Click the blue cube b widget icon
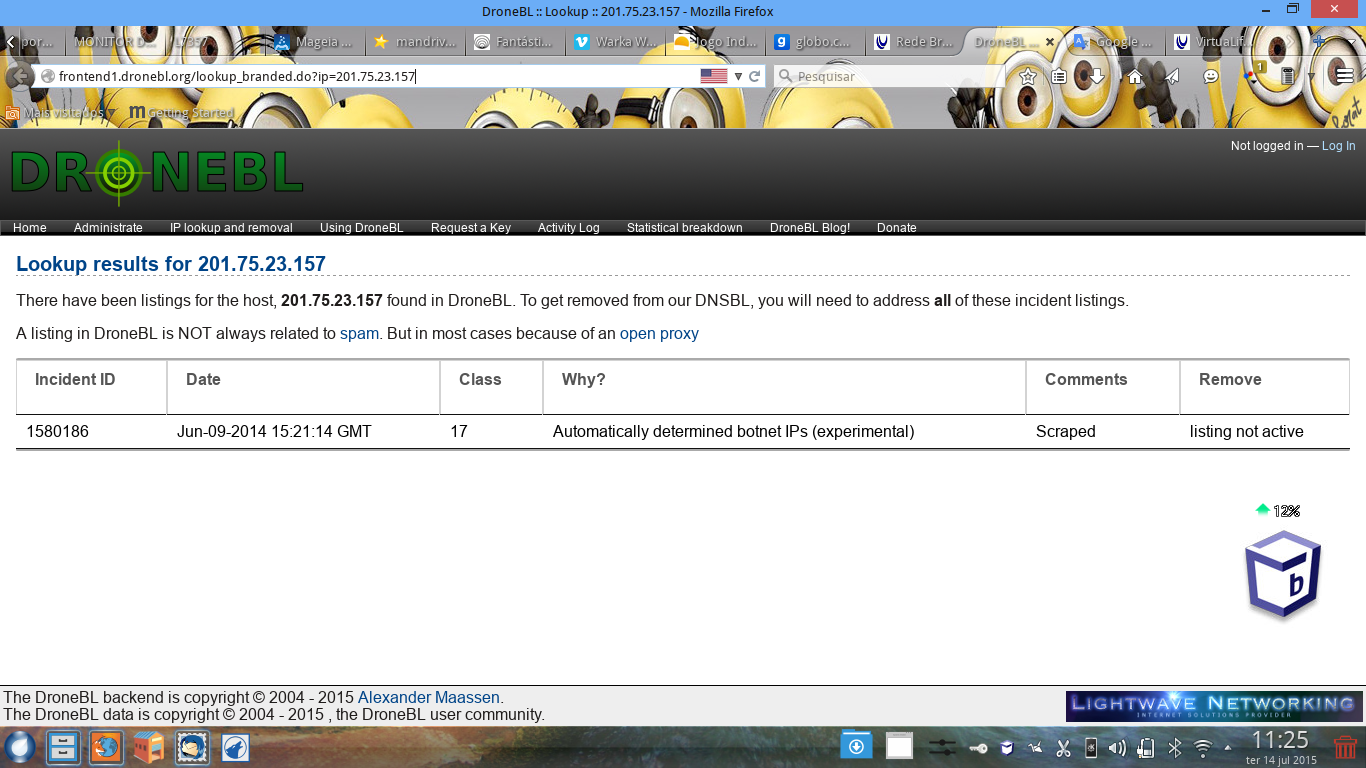The width and height of the screenshot is (1366, 768). [1284, 576]
